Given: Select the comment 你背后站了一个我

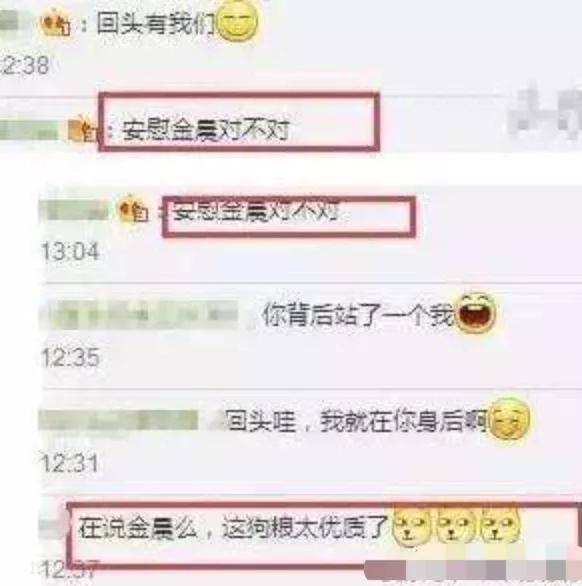Looking at the screenshot, I should pos(358,314).
